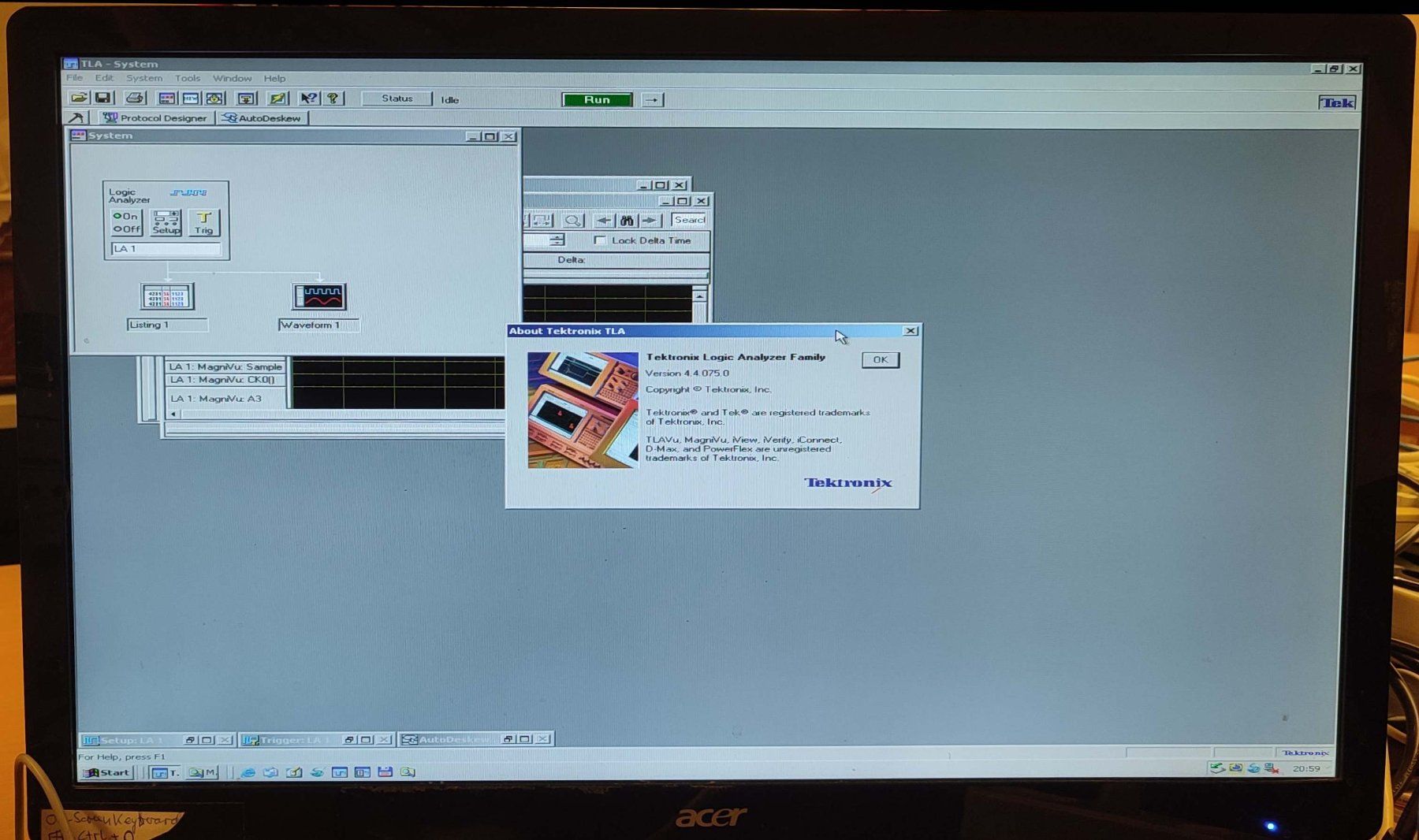Click the delta stepper arrows in Waveform window

coord(557,240)
